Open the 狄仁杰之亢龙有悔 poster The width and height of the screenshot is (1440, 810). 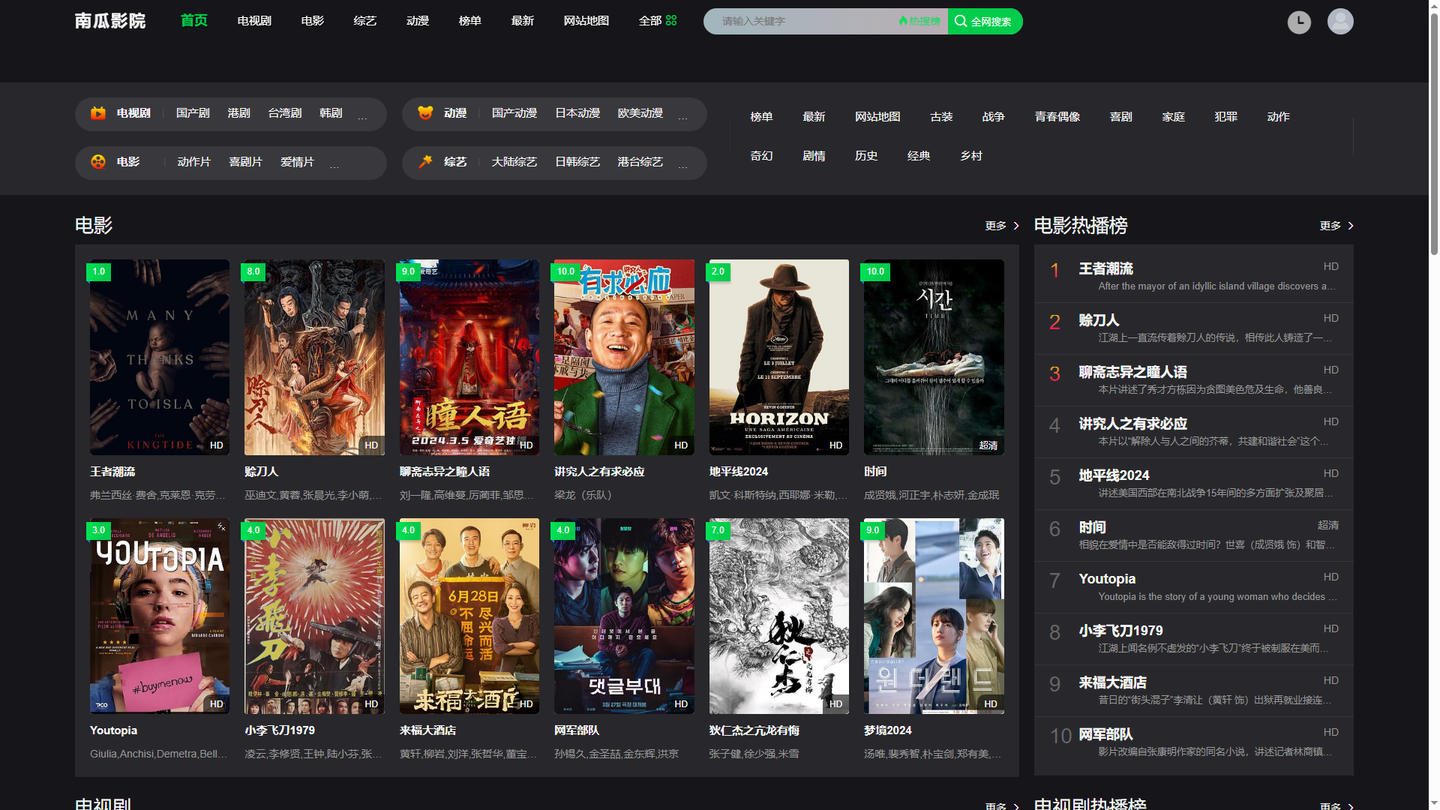[x=779, y=616]
